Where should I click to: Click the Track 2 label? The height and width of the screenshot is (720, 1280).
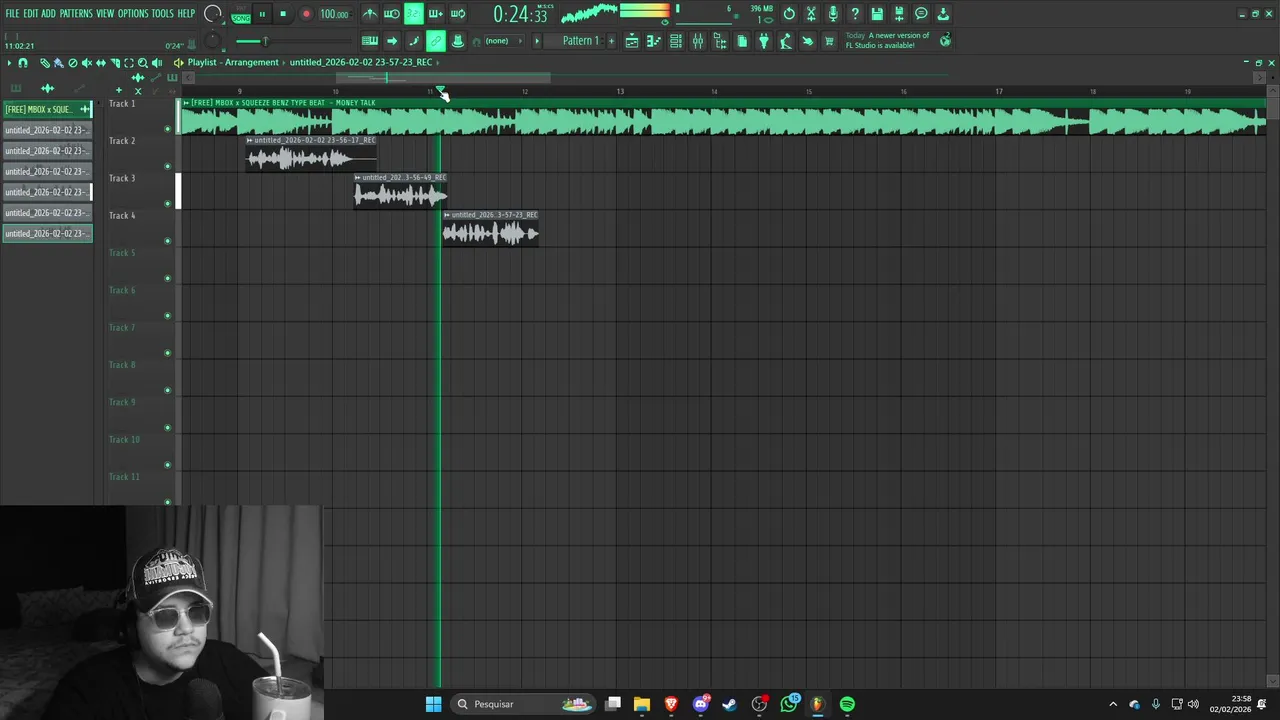122,141
